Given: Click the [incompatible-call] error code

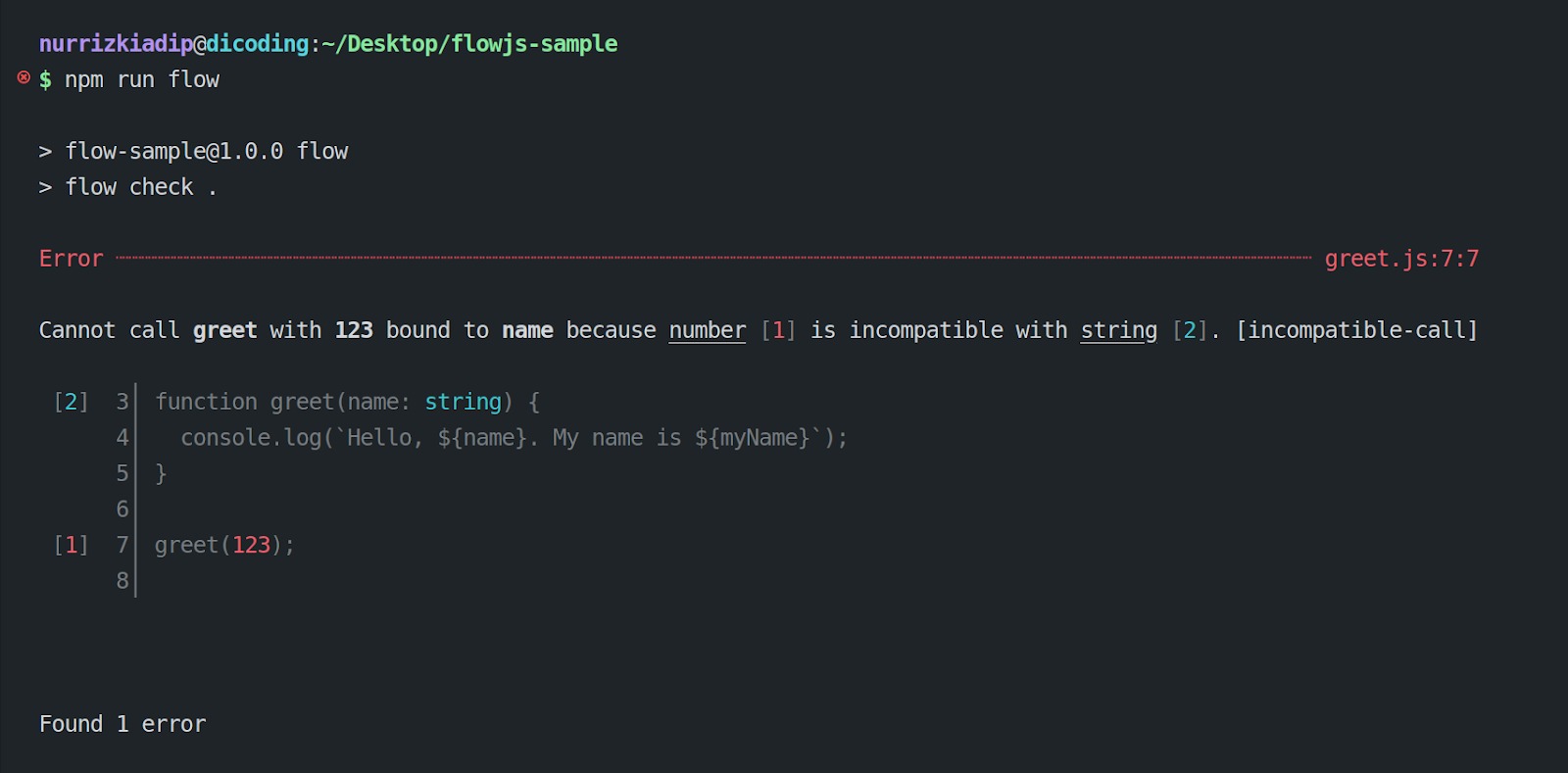Looking at the screenshot, I should coord(1356,330).
